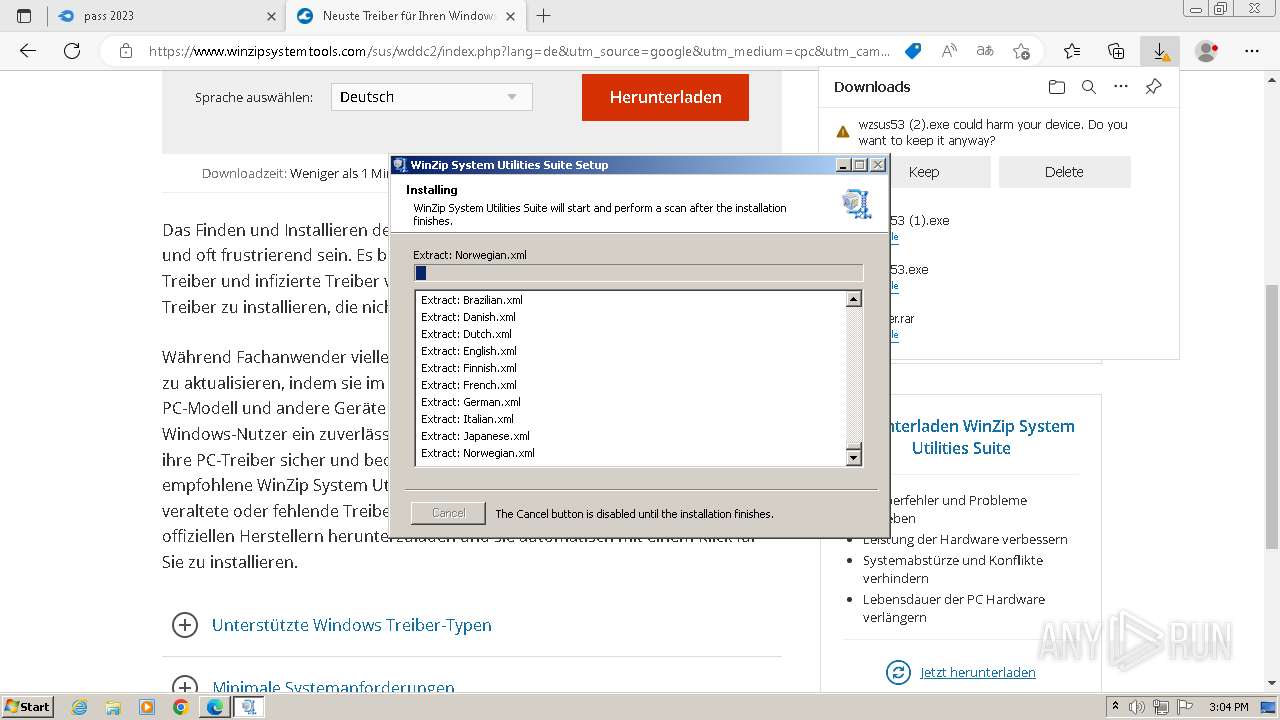
Task: Switch to Edge in taskbar
Action: [x=215, y=707]
